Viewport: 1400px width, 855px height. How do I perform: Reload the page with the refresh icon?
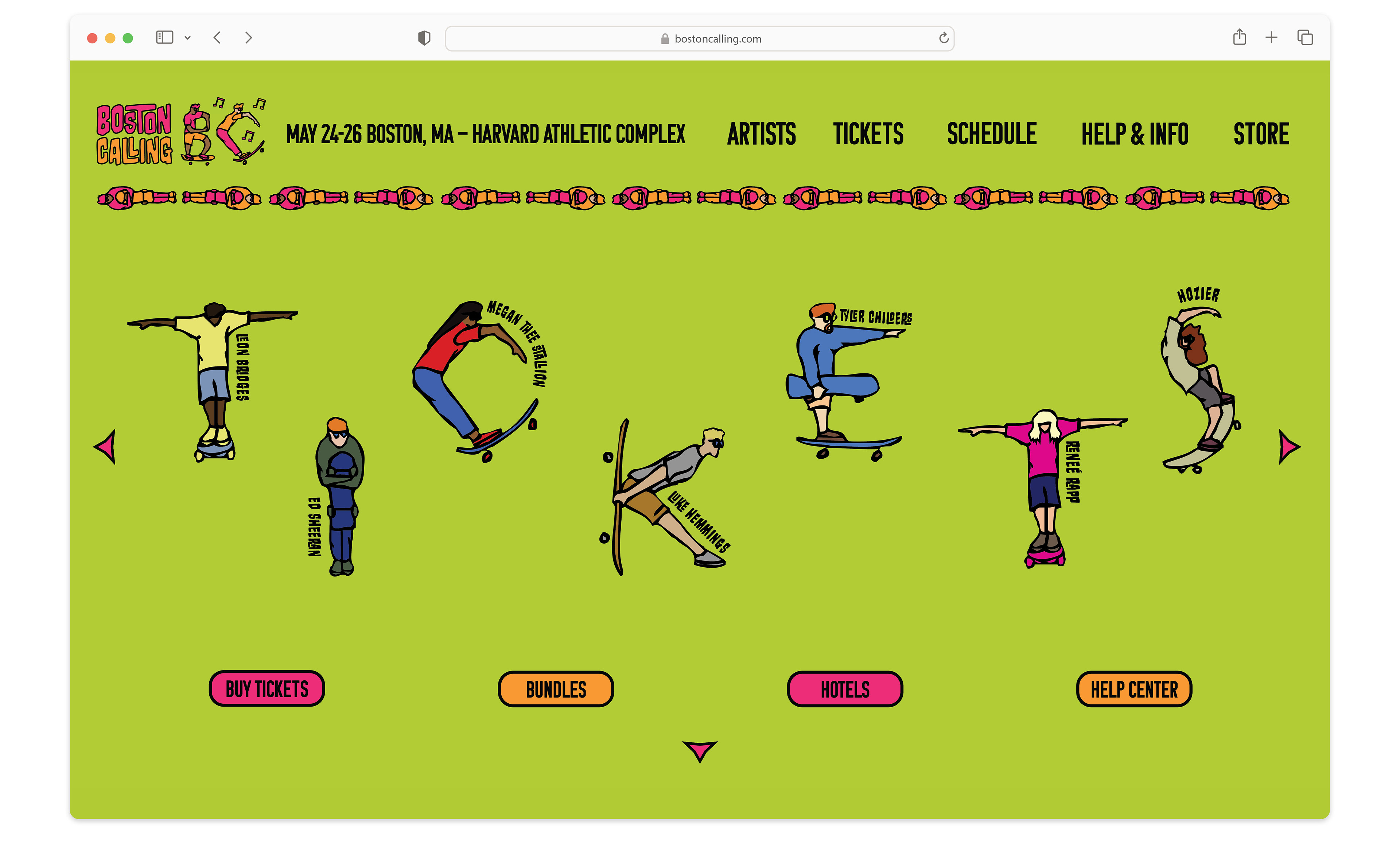943,38
